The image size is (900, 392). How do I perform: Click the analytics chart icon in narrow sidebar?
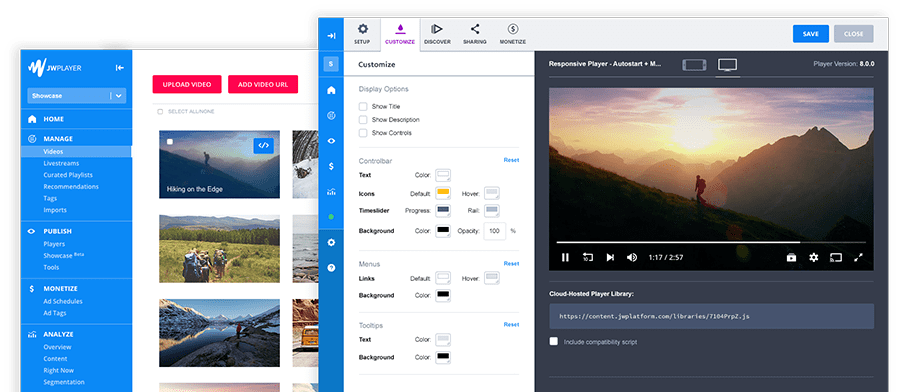click(331, 192)
